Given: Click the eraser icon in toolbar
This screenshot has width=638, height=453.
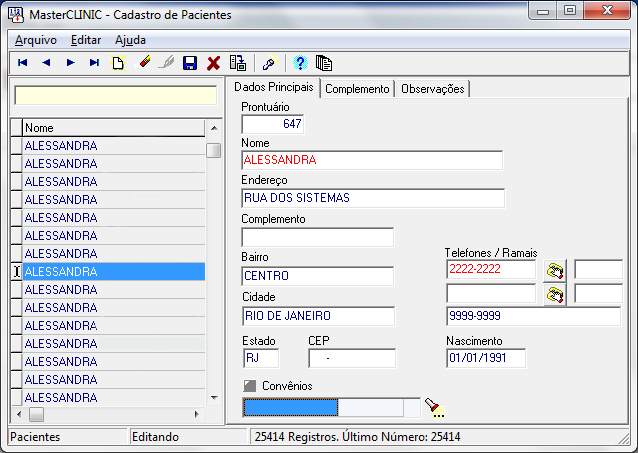Looking at the screenshot, I should [x=143, y=63].
